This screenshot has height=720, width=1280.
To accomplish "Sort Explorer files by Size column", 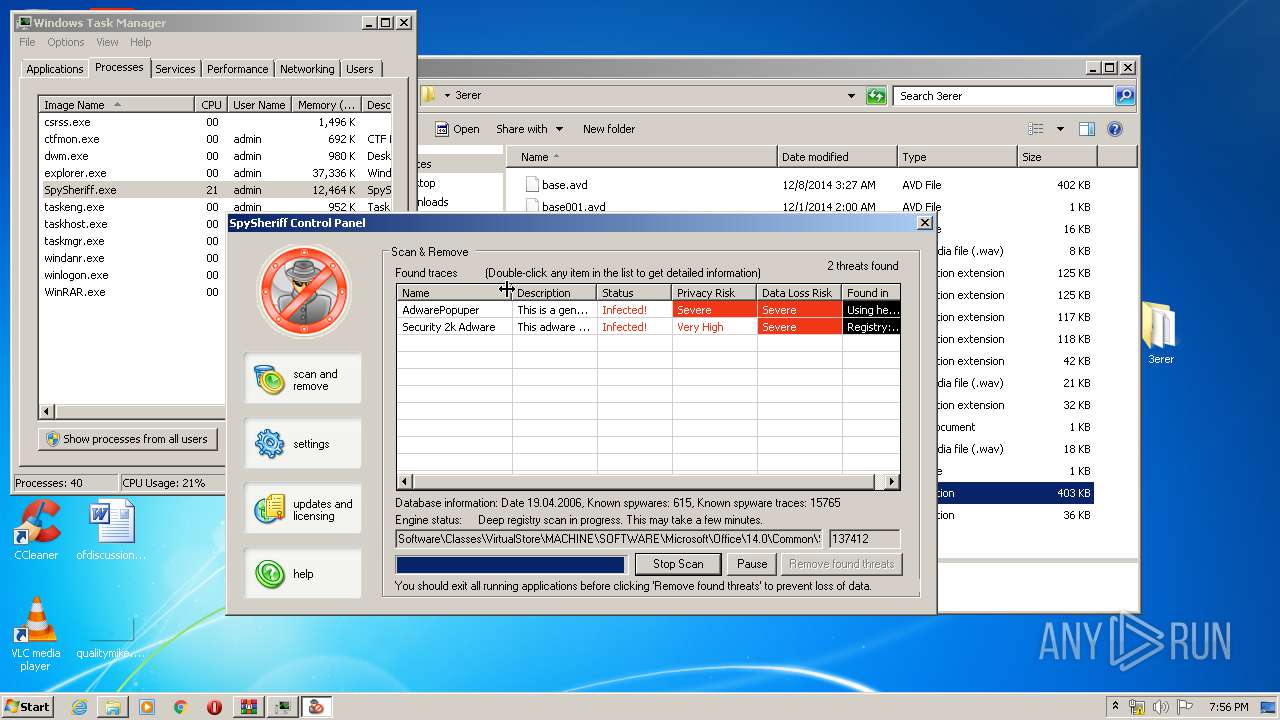I will pyautogui.click(x=1057, y=157).
